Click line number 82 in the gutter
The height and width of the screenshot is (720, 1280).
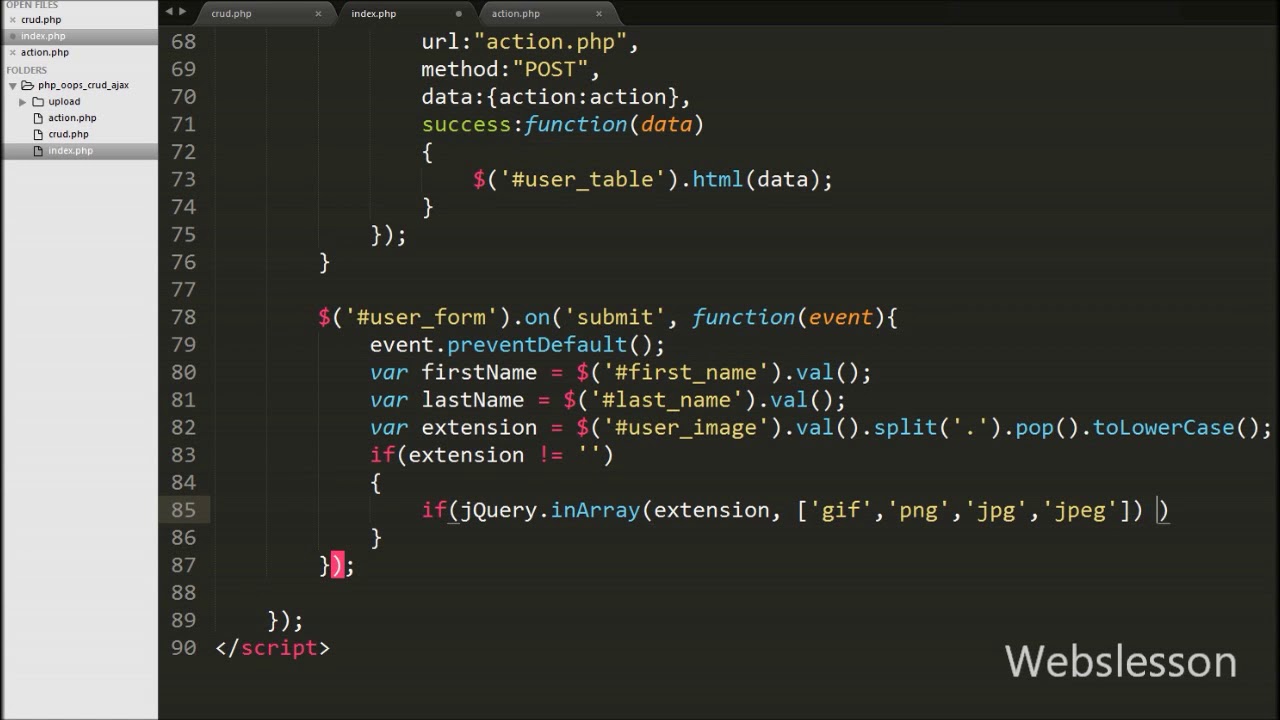(x=183, y=428)
